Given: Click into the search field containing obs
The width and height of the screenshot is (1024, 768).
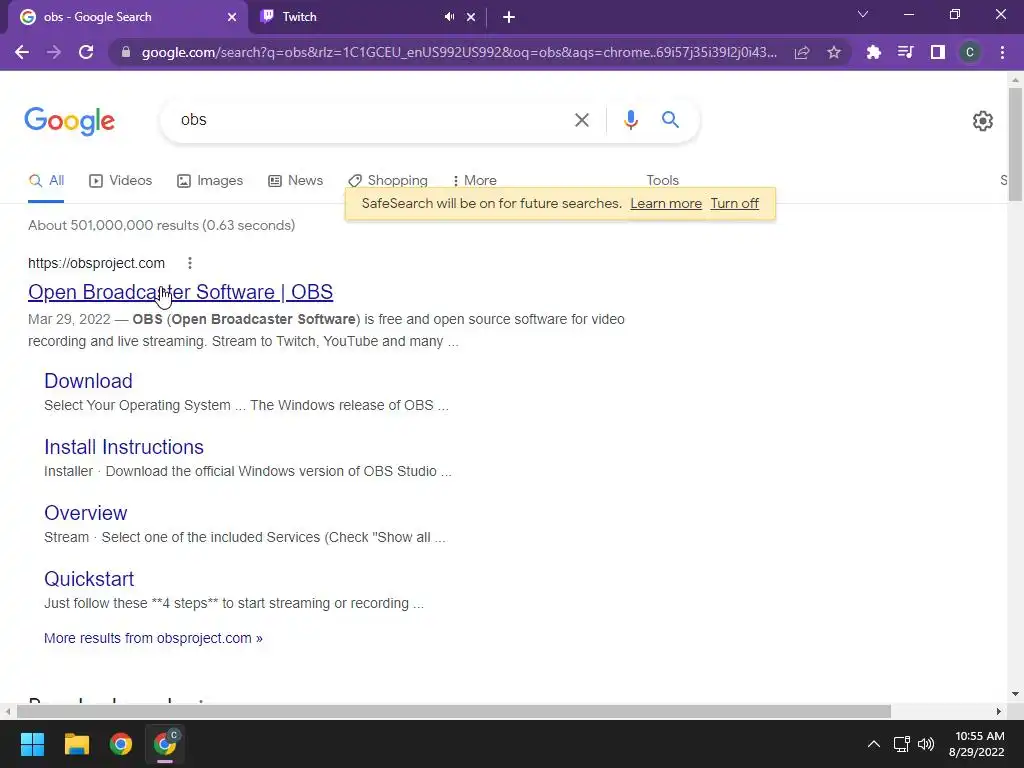Looking at the screenshot, I should [x=372, y=120].
